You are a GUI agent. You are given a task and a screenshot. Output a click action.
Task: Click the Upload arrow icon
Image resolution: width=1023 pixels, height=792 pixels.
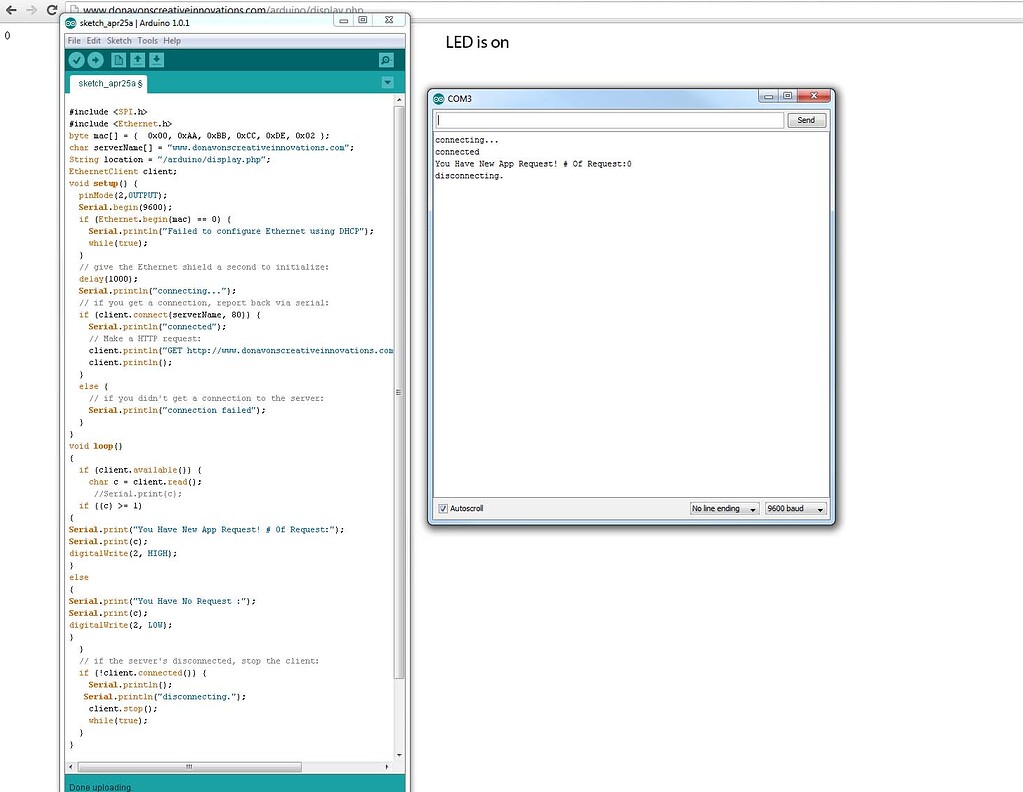pos(95,59)
